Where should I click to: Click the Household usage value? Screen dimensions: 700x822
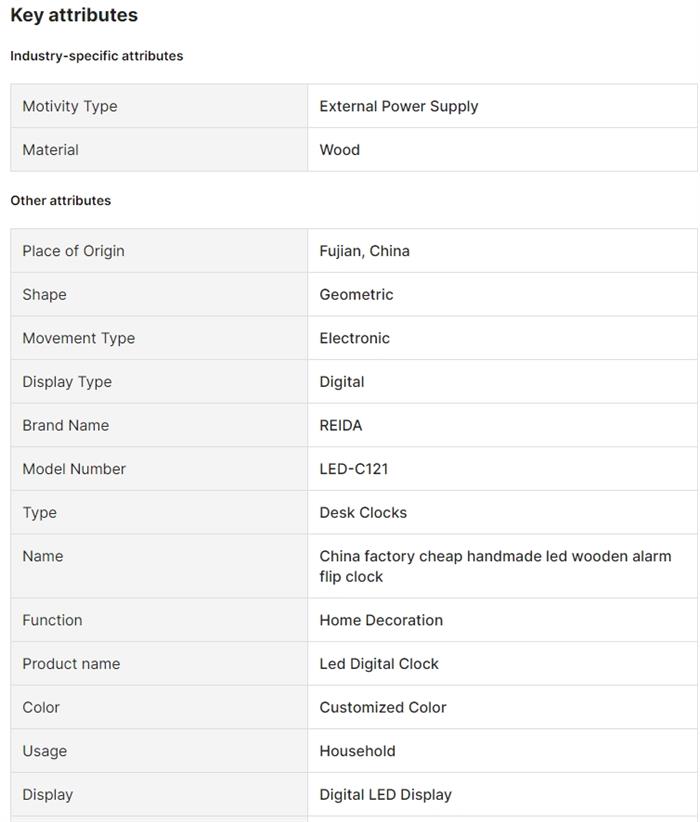tap(358, 751)
